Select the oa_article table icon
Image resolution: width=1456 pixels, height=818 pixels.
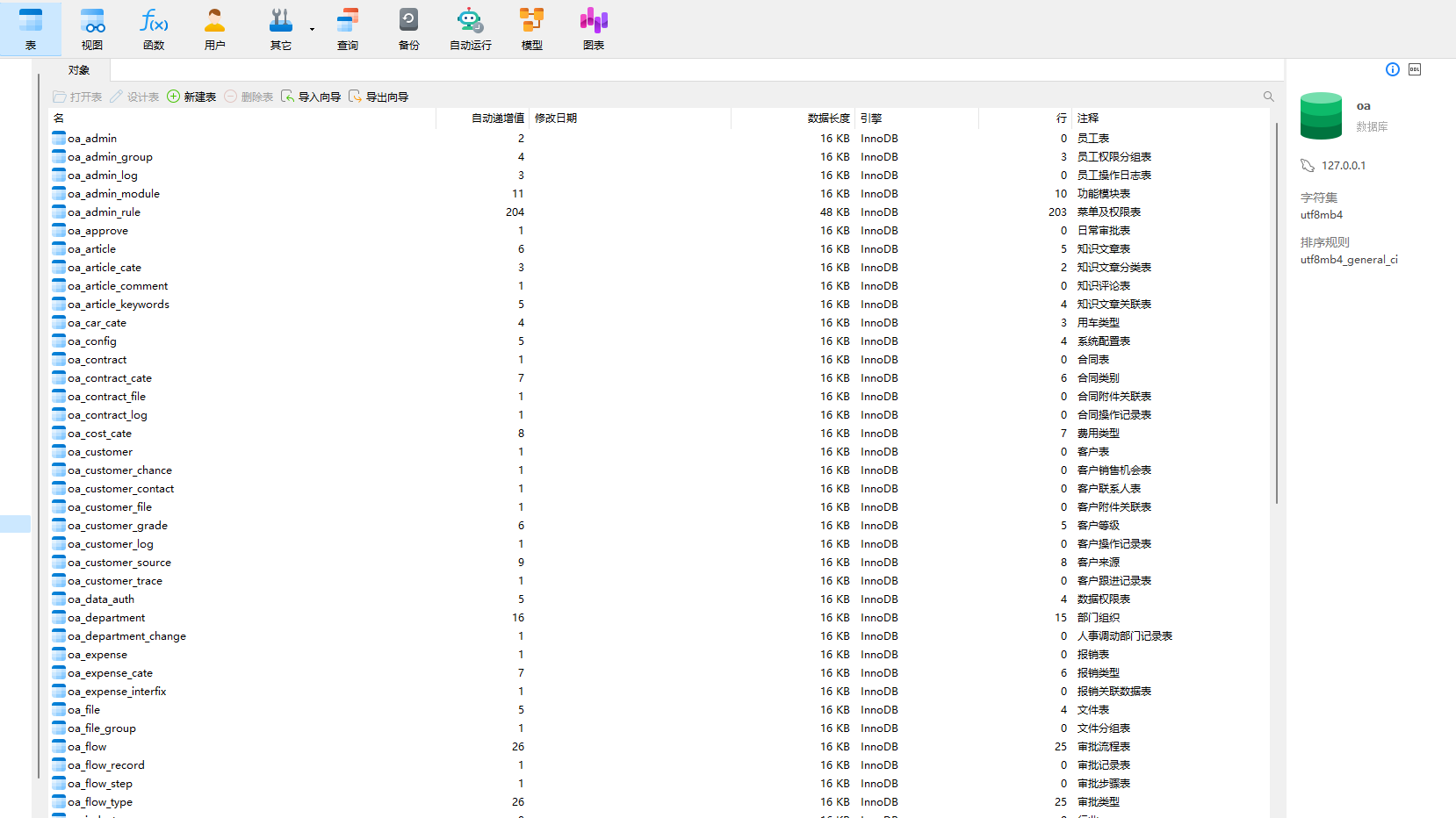59,248
